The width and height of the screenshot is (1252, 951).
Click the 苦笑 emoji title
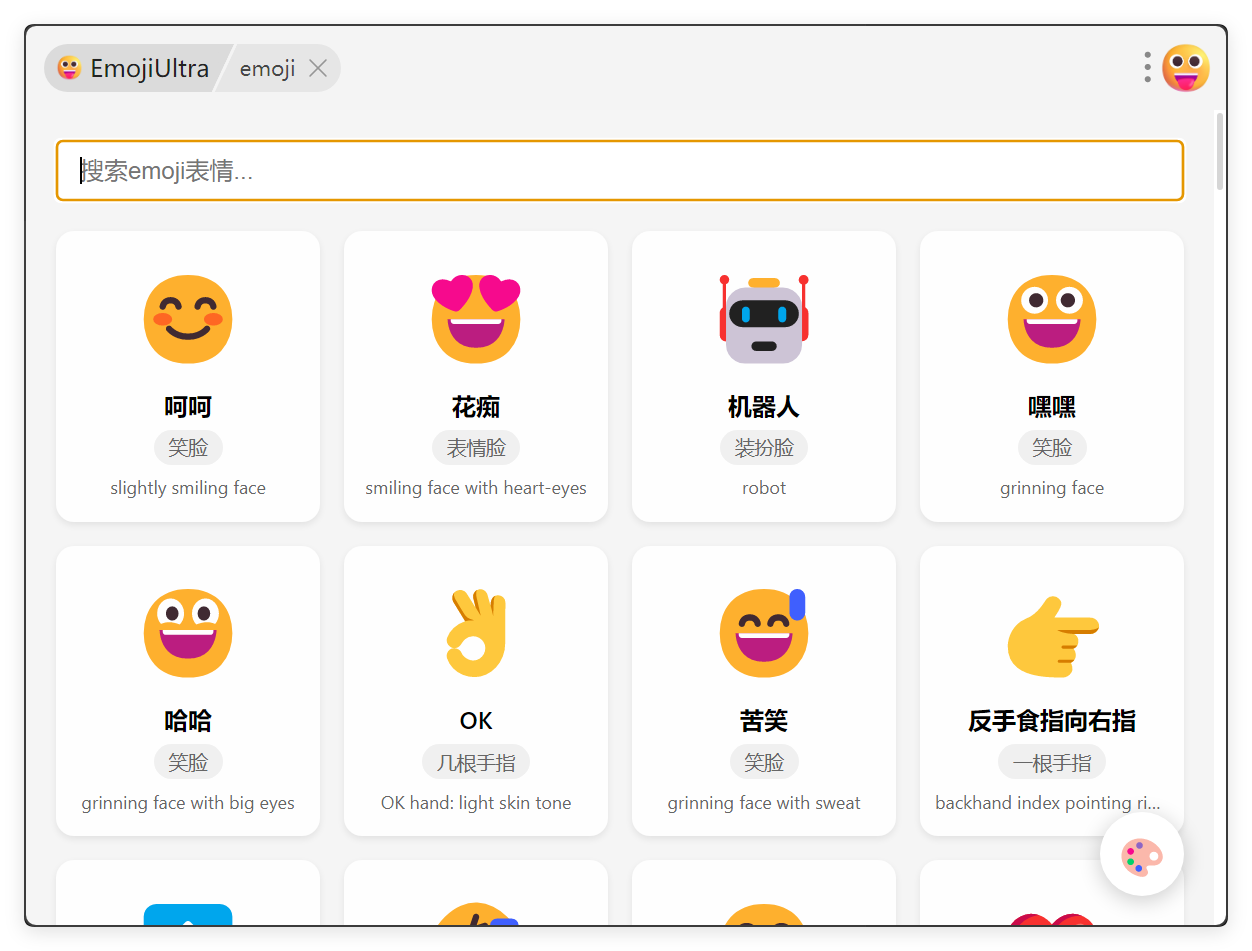[x=764, y=721]
